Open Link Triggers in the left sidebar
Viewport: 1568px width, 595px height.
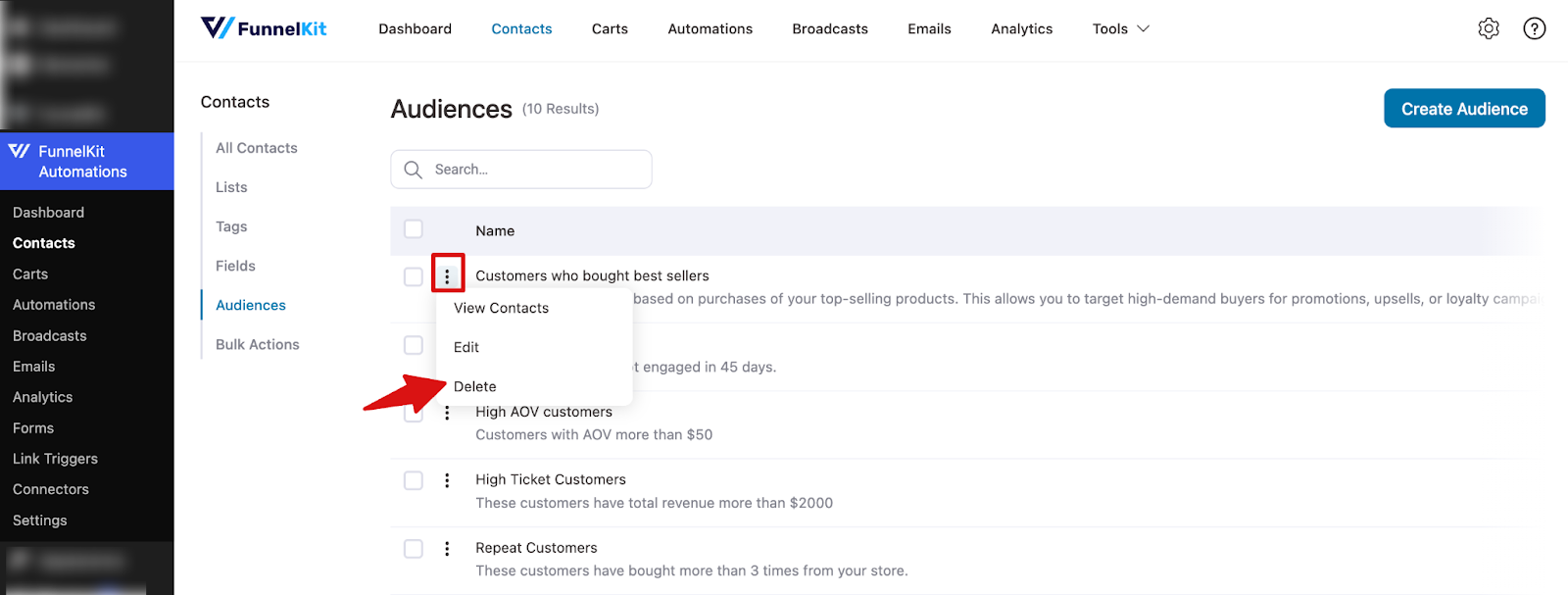point(55,459)
